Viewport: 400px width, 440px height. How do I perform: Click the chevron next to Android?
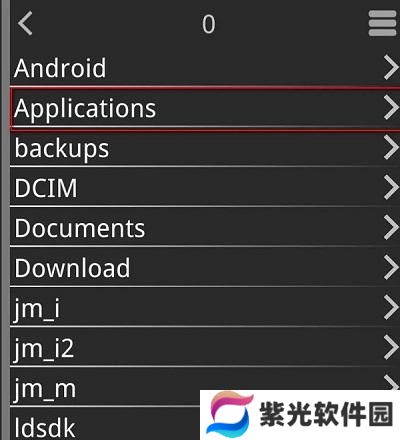391,68
